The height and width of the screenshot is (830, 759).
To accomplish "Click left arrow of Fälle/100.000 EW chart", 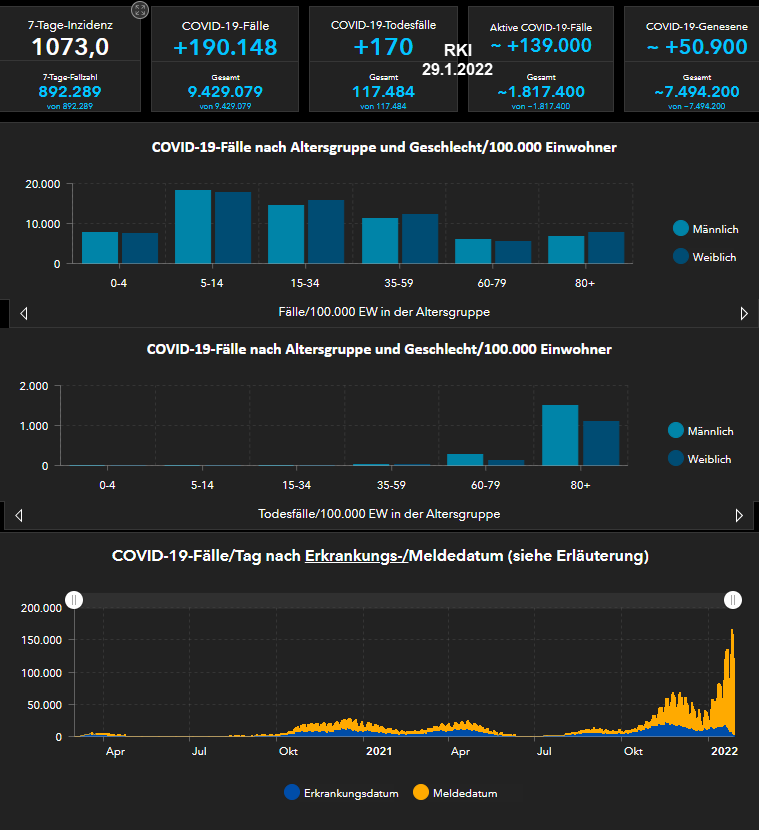I will pyautogui.click(x=23, y=313).
